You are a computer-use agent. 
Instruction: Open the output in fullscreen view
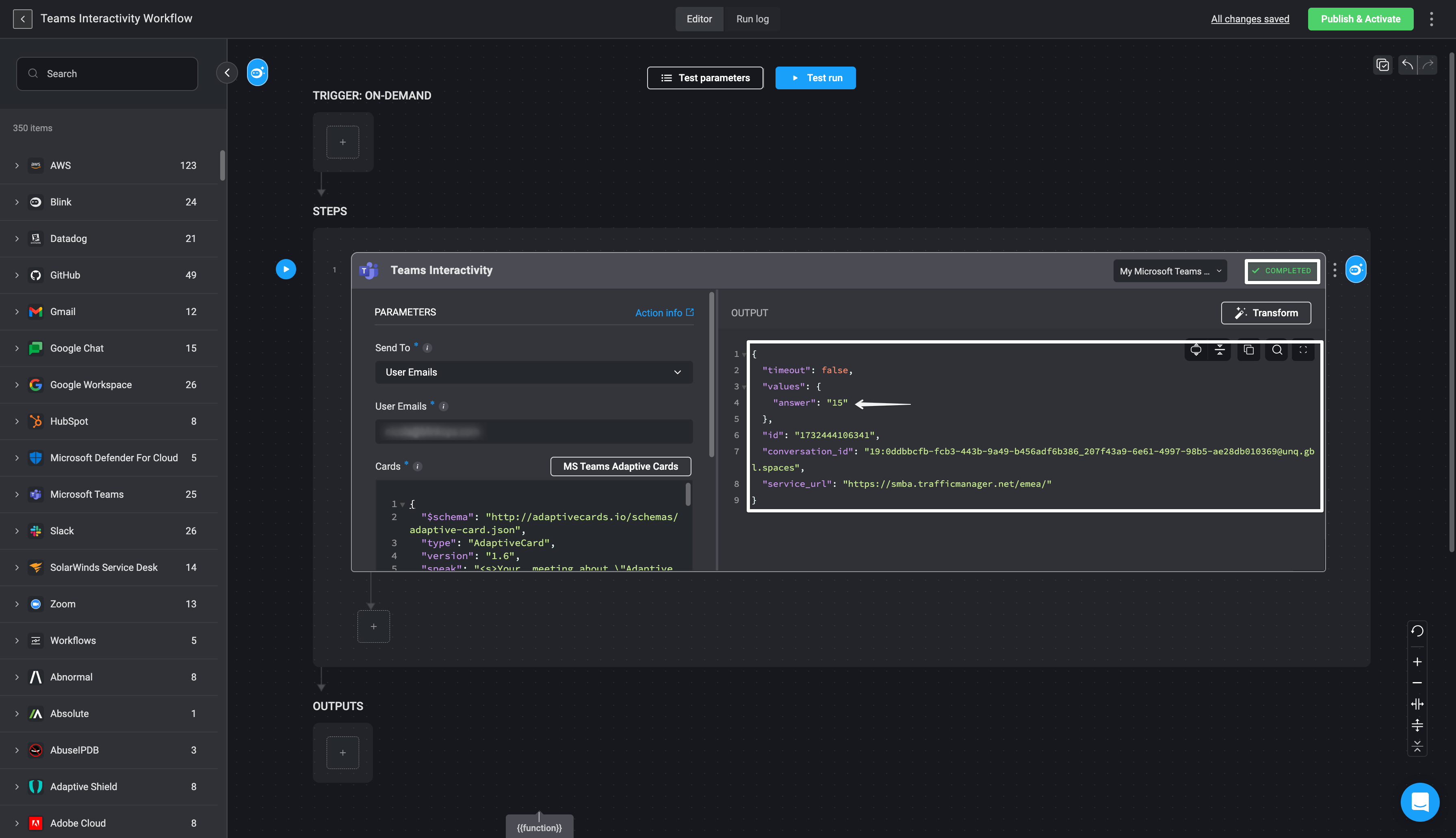[1303, 350]
